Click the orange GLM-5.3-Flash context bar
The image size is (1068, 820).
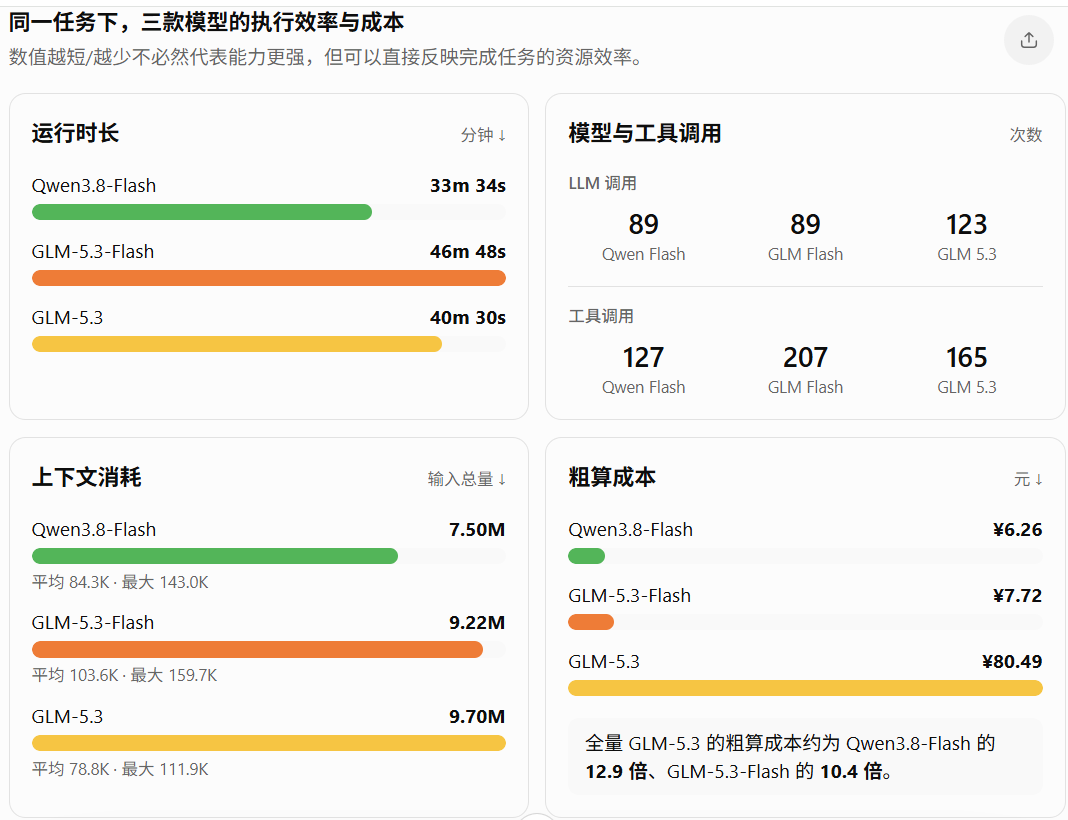click(x=257, y=649)
